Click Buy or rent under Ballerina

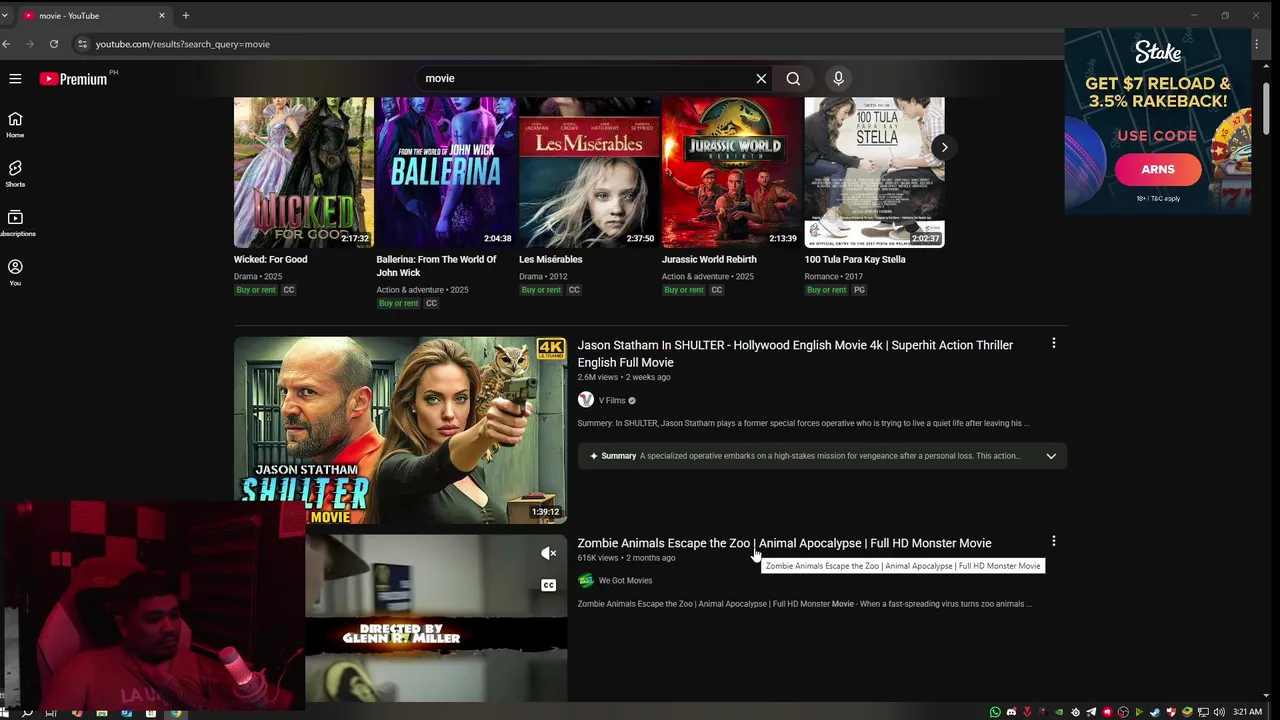[398, 303]
